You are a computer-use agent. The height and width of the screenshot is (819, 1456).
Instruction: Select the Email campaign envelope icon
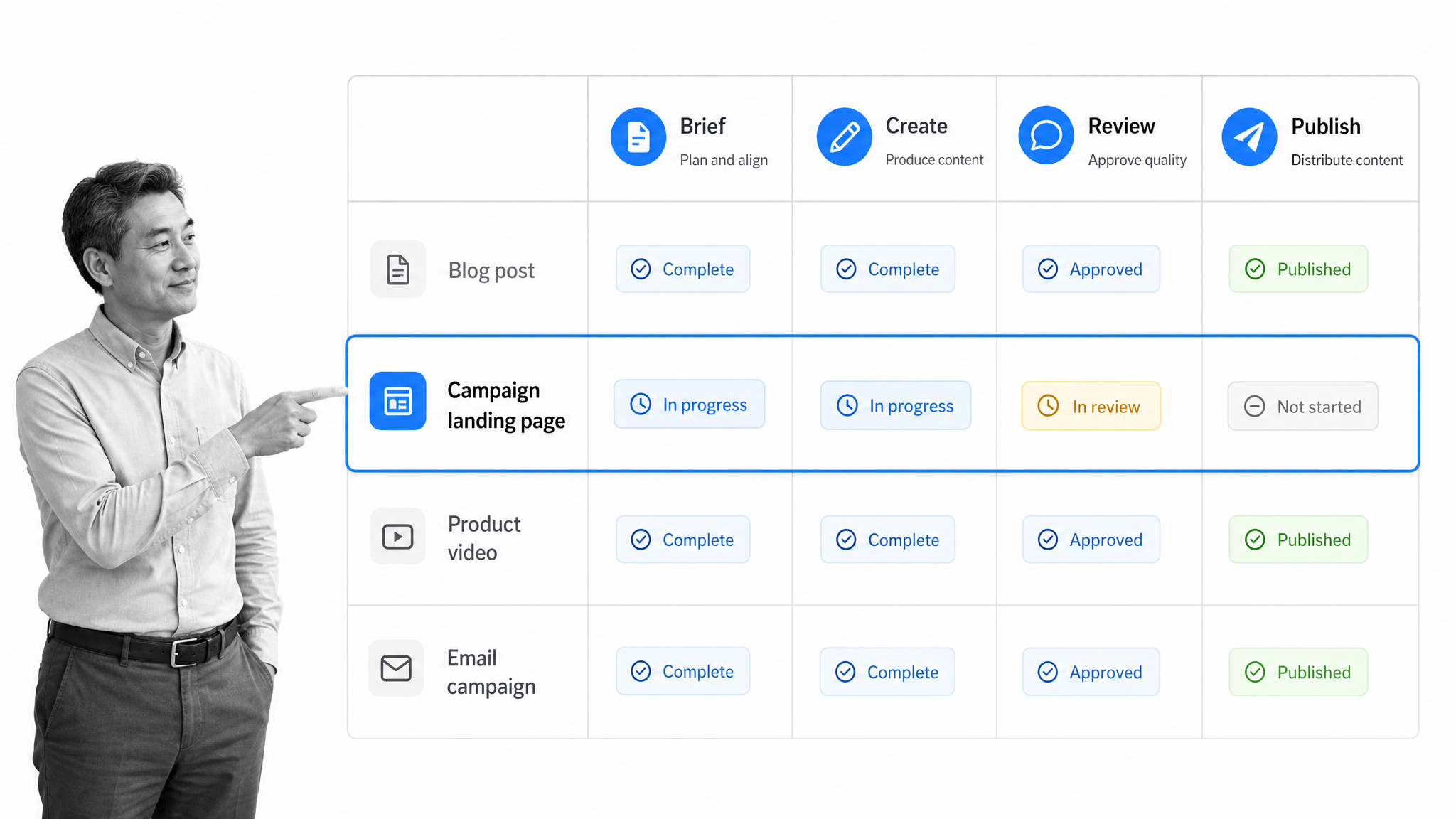pos(397,668)
